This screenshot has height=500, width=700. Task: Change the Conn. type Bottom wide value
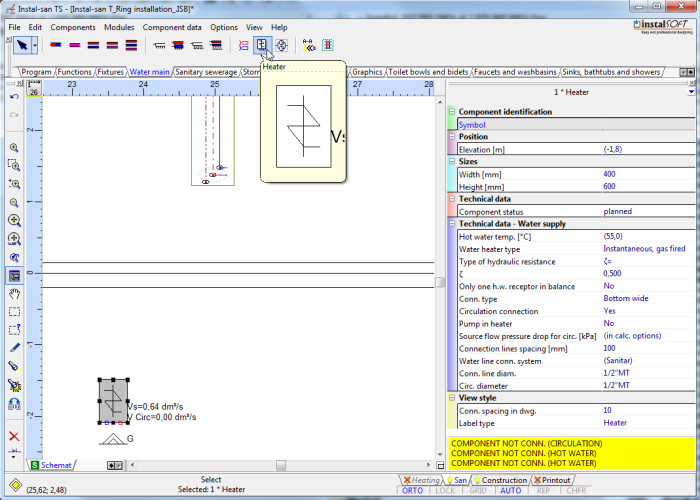click(x=648, y=298)
